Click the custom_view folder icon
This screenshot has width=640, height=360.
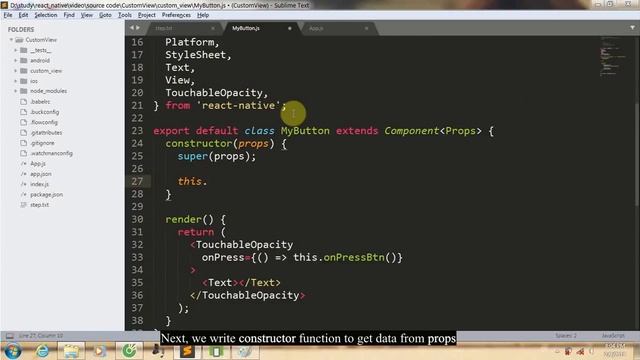point(24,71)
